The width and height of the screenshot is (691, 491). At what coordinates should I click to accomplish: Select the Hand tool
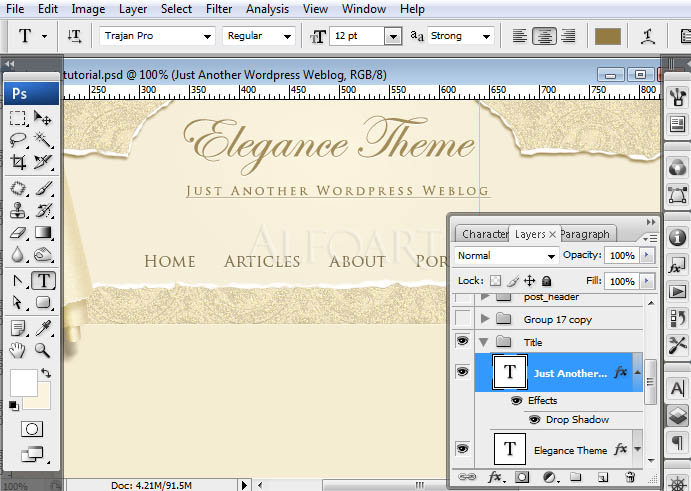tap(18, 350)
